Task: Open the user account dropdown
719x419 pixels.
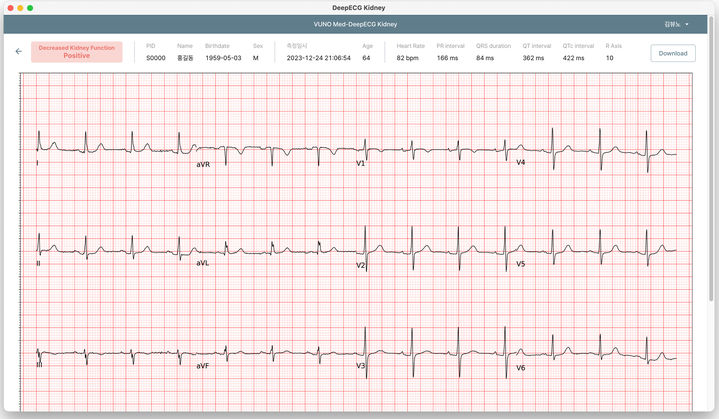Action: pos(677,23)
